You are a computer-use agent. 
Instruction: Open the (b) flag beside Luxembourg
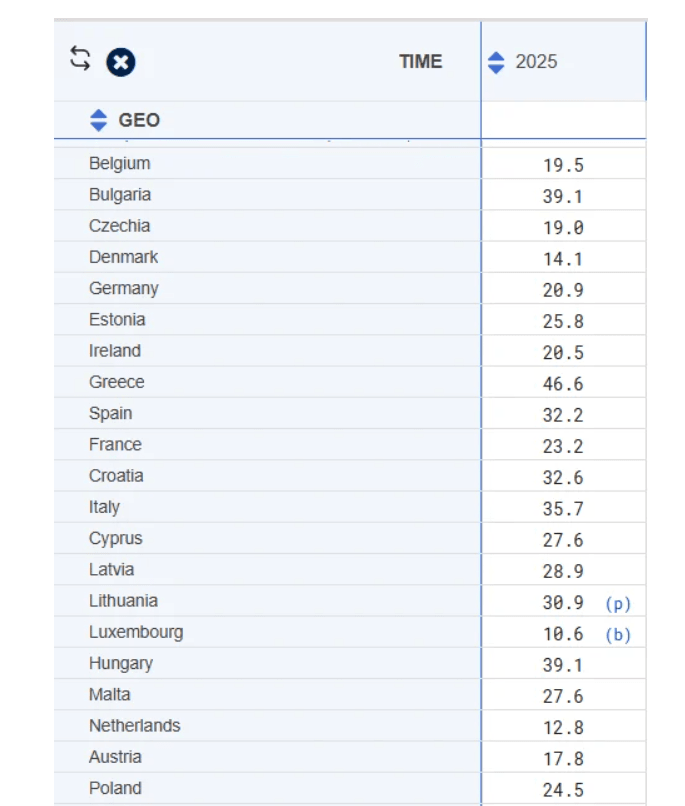618,635
